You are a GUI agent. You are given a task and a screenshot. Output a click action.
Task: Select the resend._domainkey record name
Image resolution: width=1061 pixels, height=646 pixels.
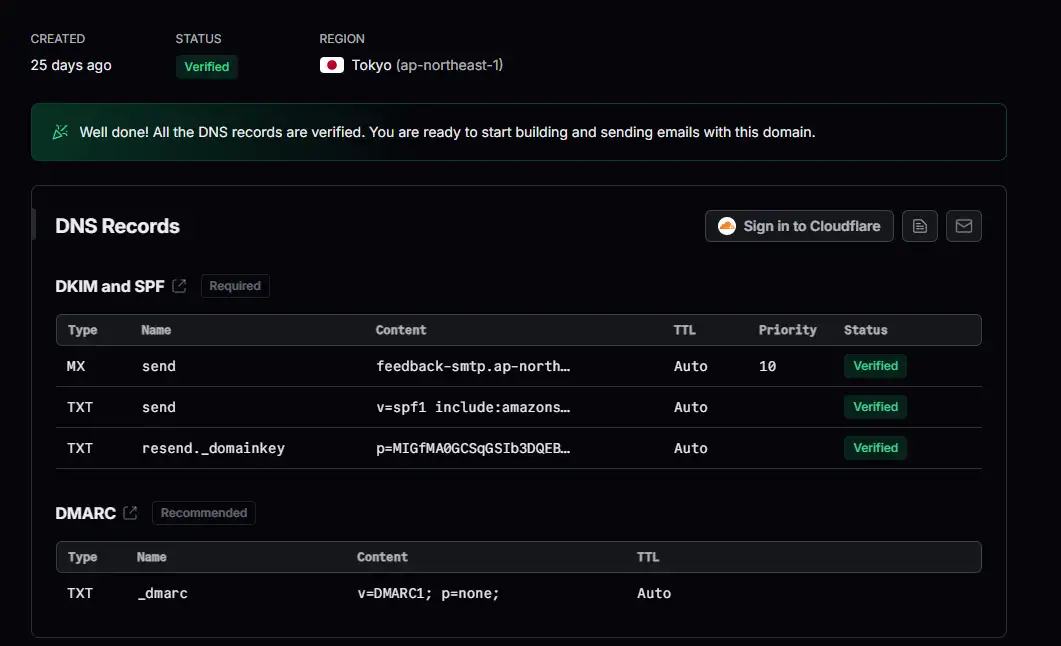tap(213, 448)
